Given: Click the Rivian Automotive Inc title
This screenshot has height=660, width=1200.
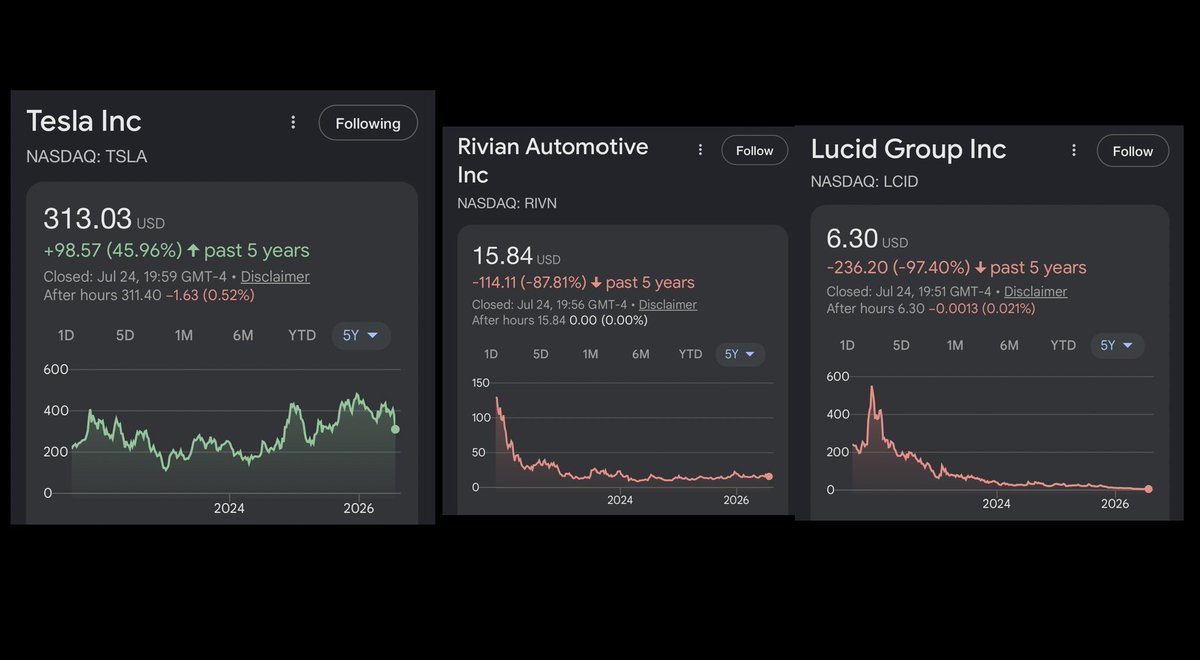Looking at the screenshot, I should click(x=553, y=160).
